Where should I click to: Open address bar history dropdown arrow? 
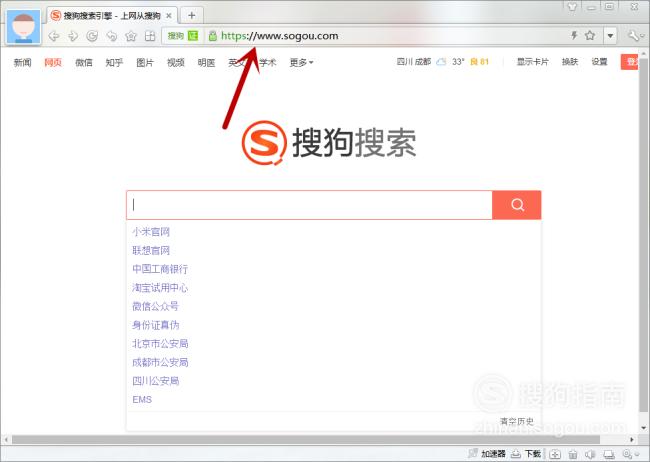pos(610,36)
